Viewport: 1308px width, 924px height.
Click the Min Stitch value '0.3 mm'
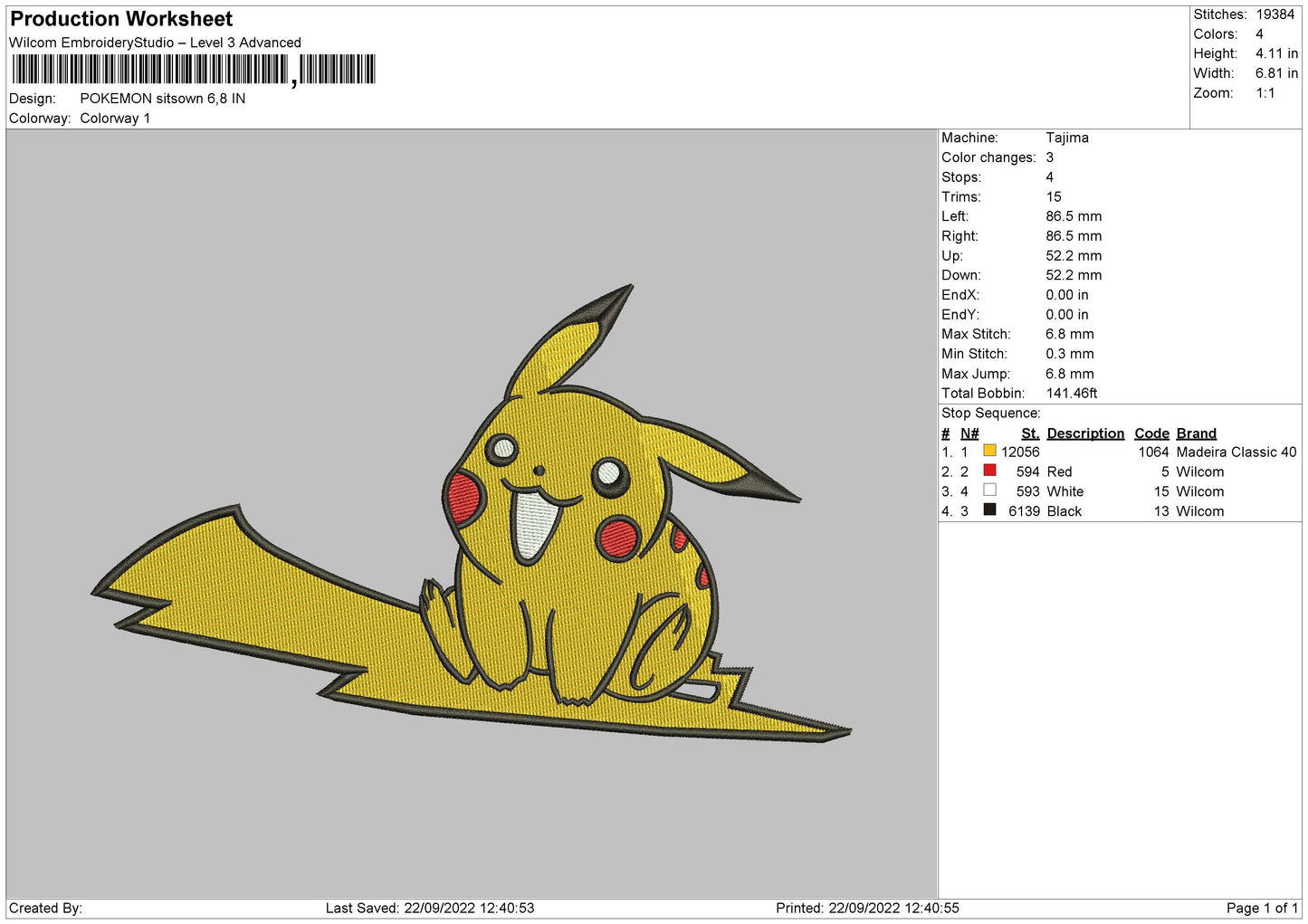pyautogui.click(x=1070, y=354)
